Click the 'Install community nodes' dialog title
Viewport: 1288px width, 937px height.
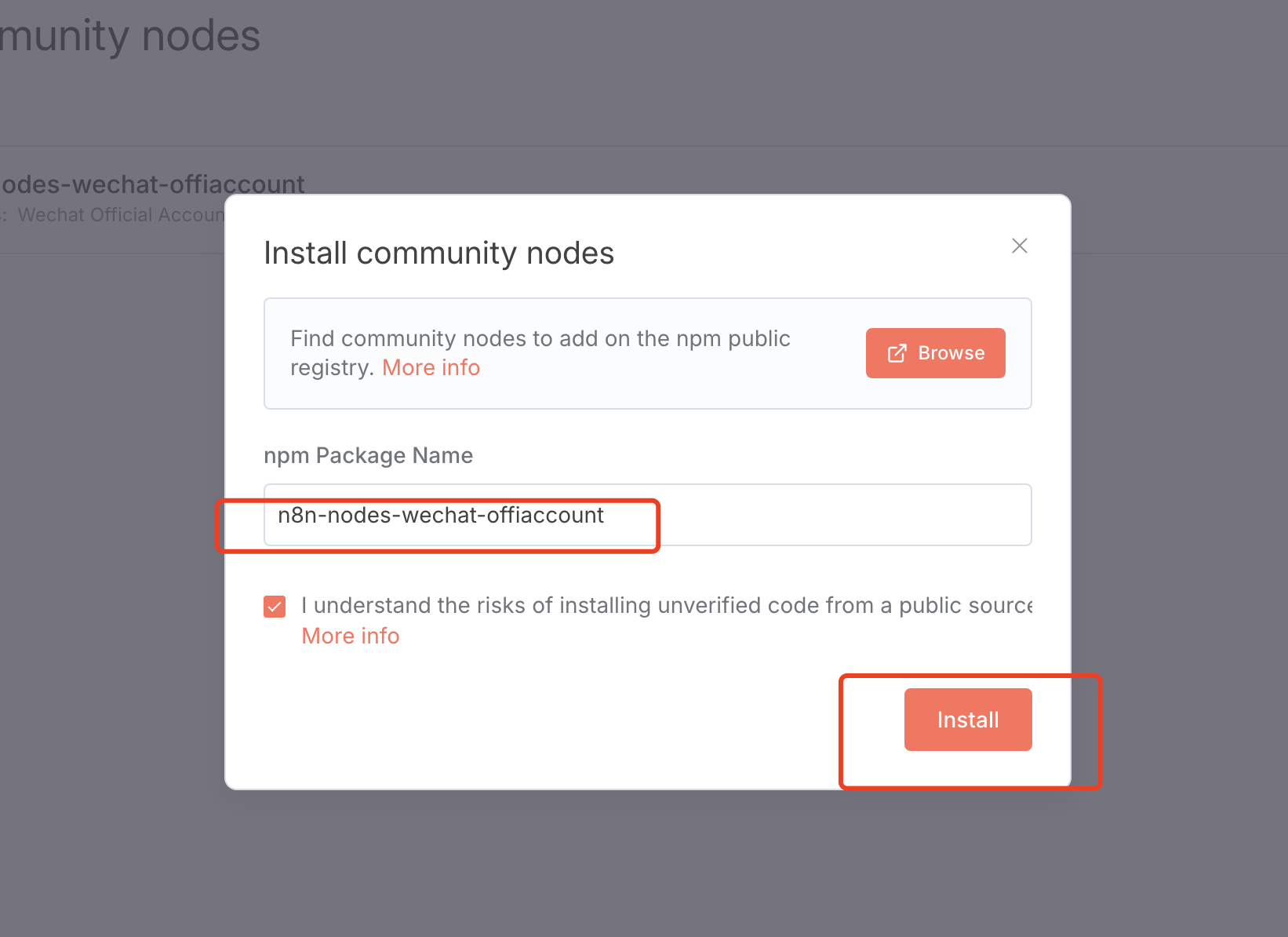(x=438, y=253)
